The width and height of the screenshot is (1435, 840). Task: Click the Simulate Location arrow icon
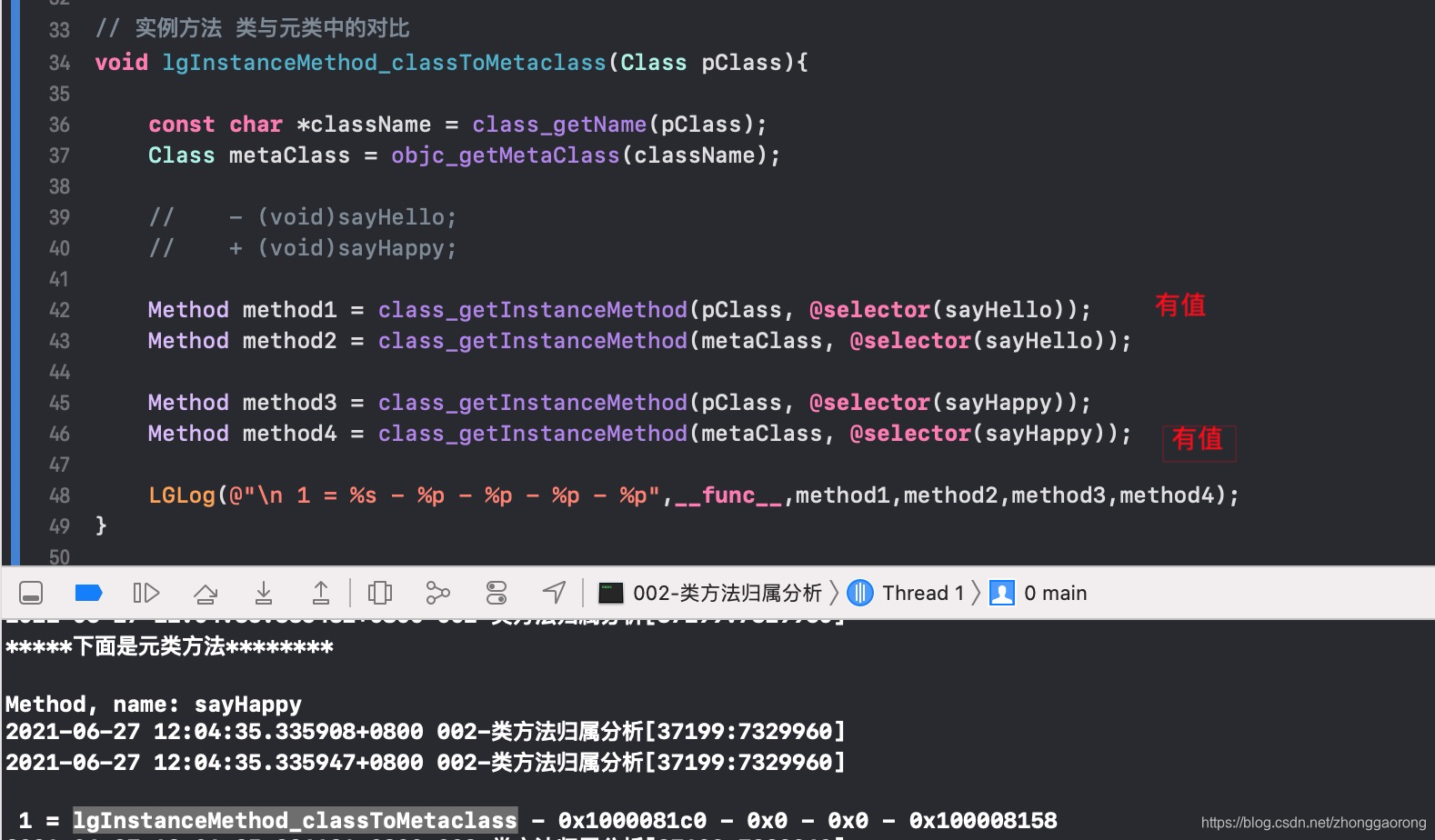pos(555,593)
